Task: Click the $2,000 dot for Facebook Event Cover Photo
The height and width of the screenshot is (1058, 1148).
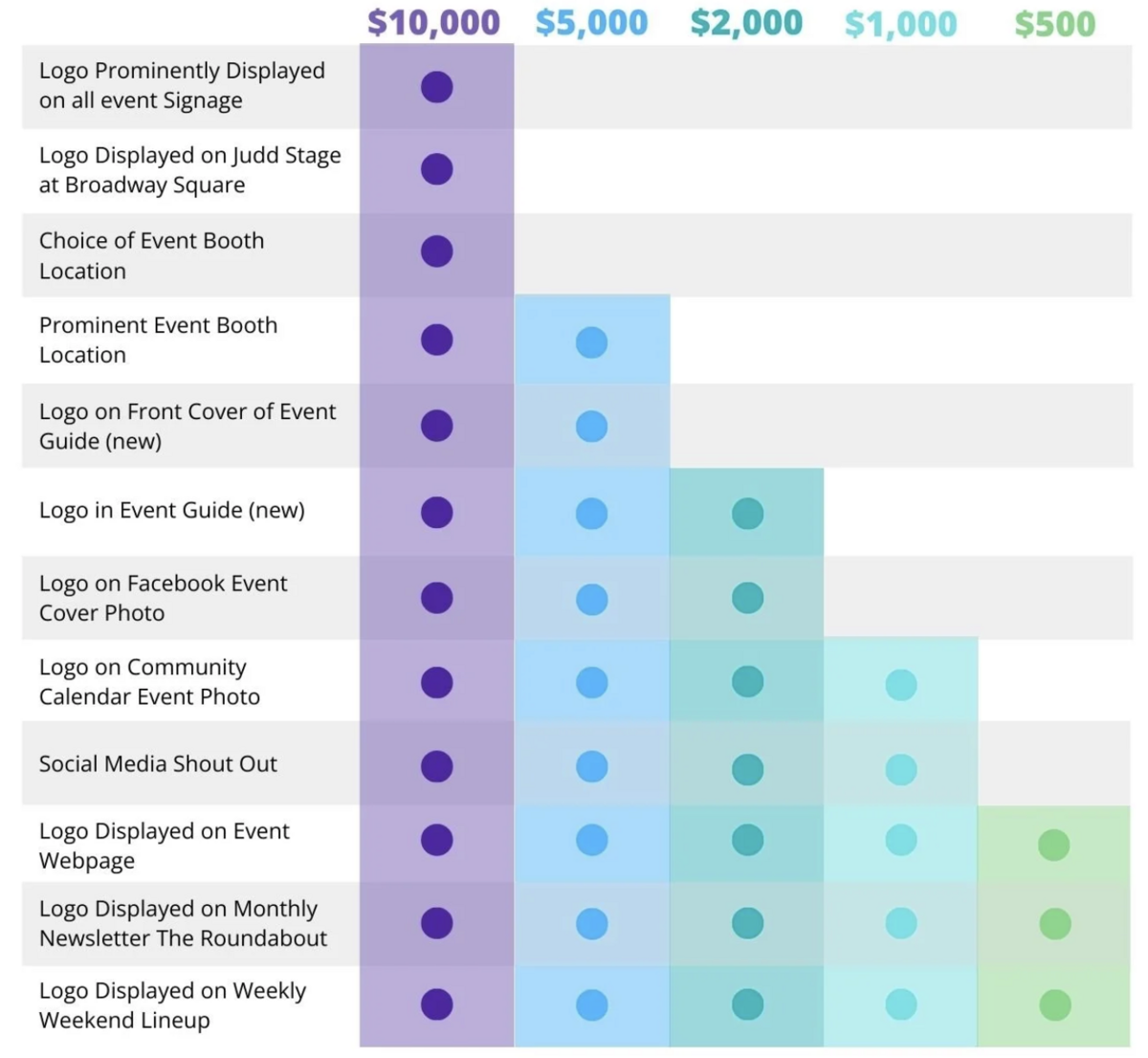Action: click(x=747, y=598)
